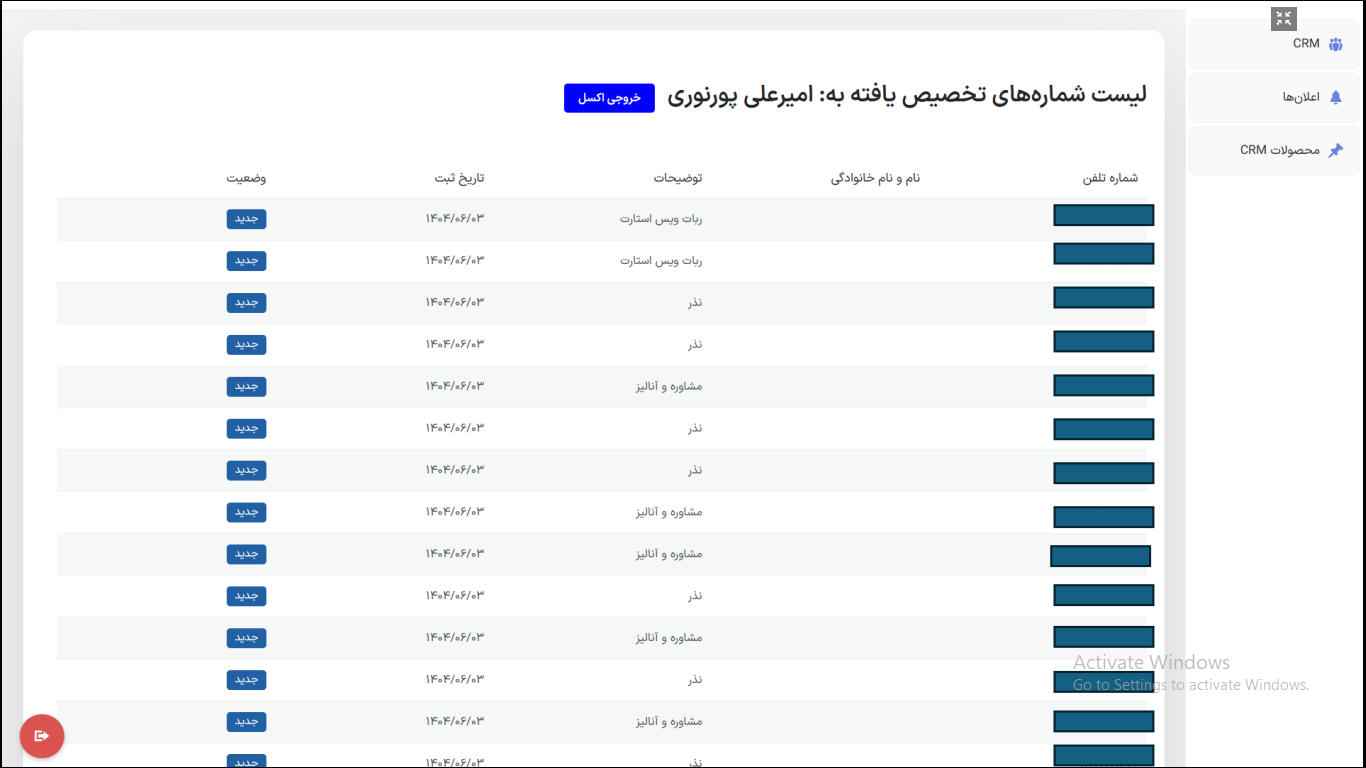The image size is (1366, 768).
Task: Click the شماره تلفن column header
Action: click(x=1110, y=178)
